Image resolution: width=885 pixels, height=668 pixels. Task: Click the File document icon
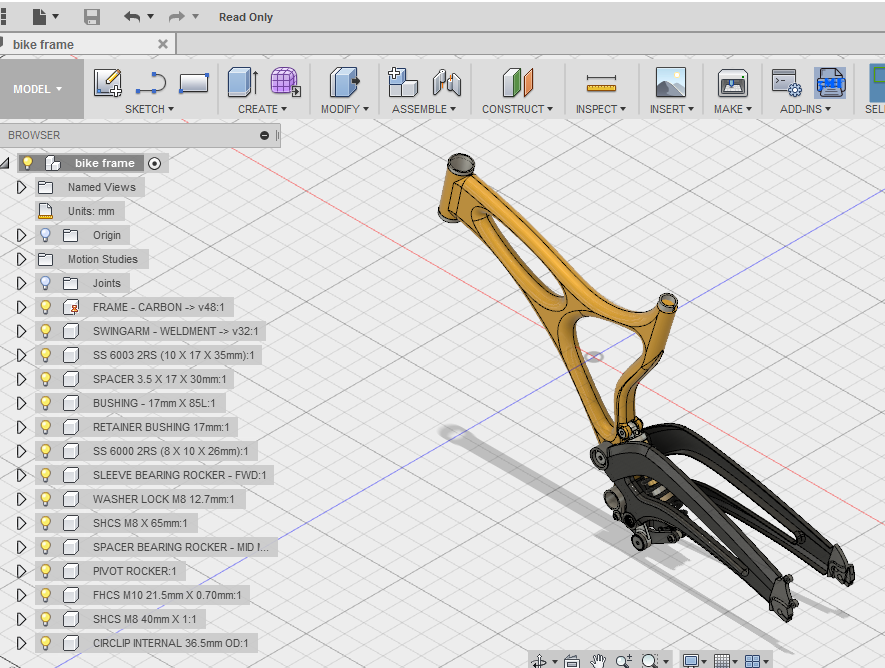click(40, 17)
